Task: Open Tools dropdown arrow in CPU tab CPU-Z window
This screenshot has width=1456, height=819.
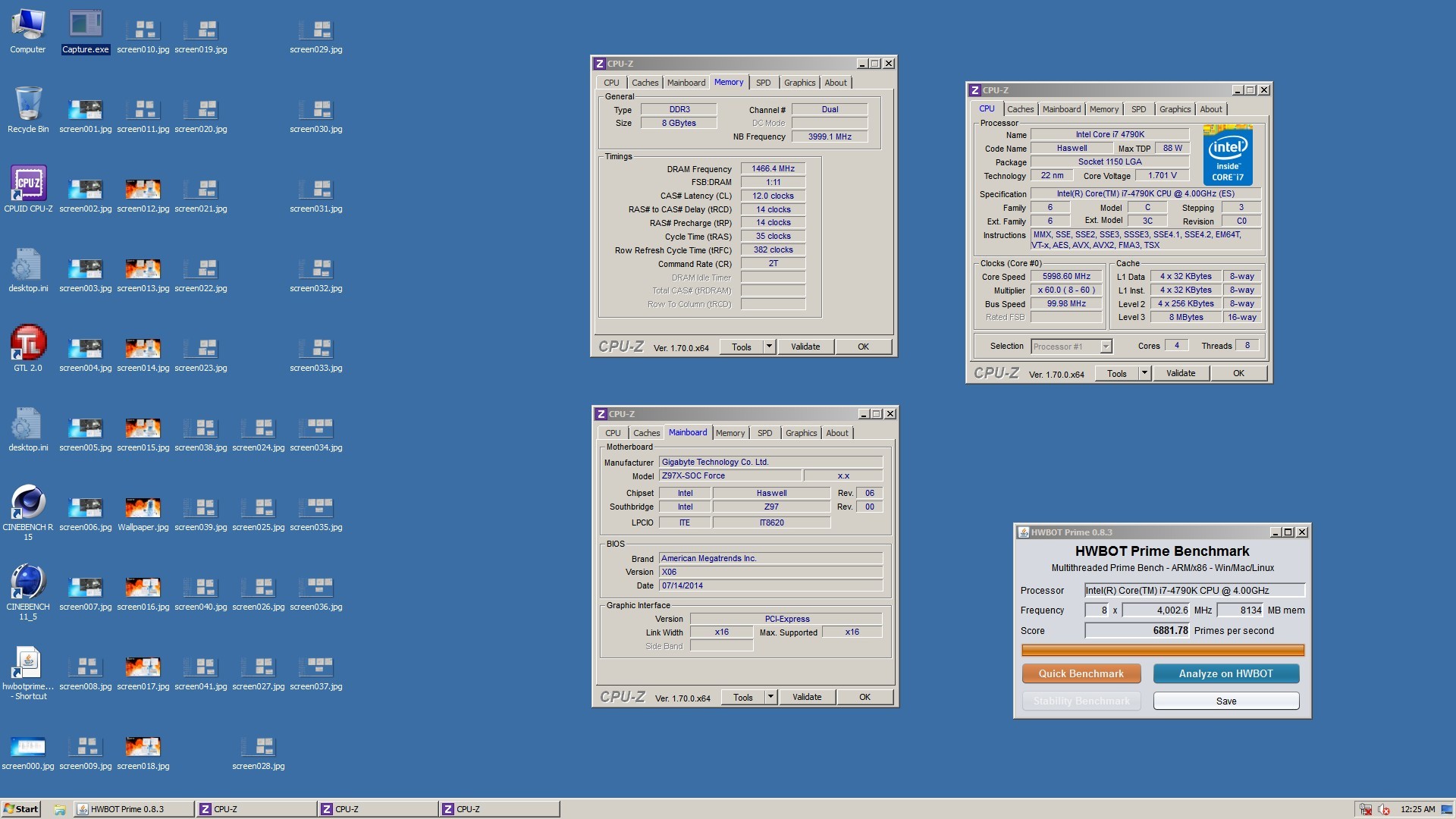Action: [x=1144, y=373]
